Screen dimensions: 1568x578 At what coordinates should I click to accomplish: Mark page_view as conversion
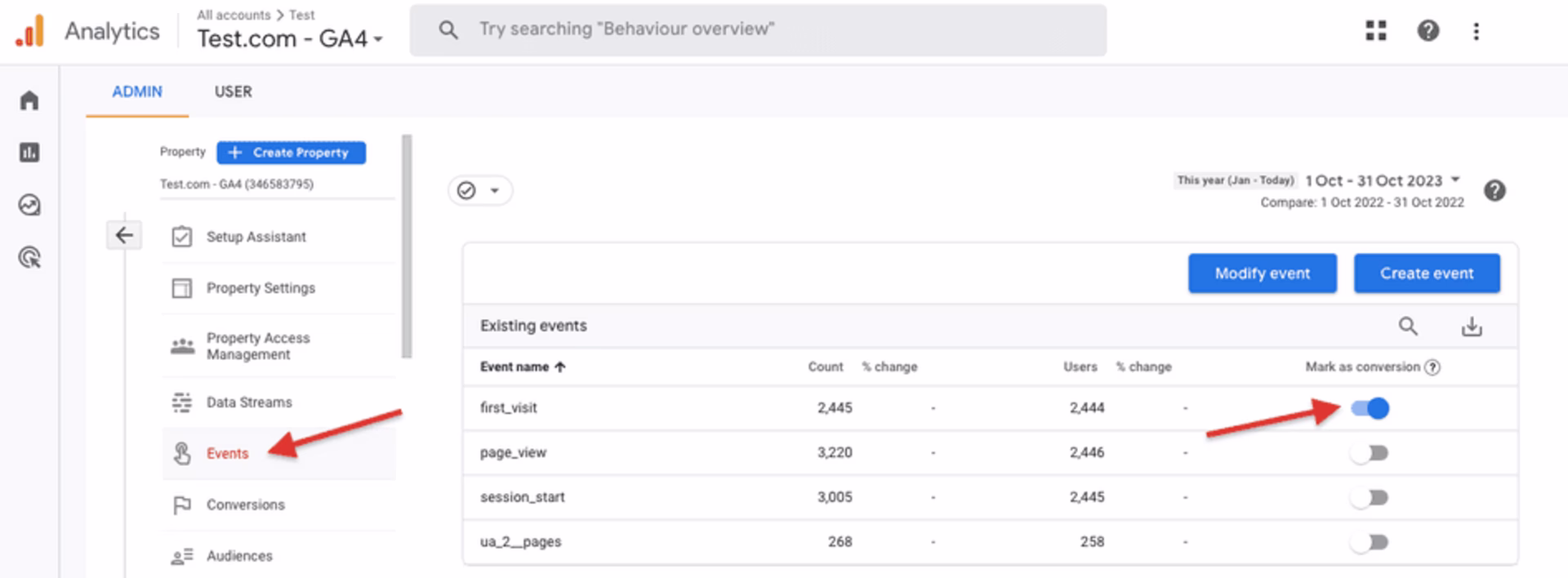click(1370, 453)
